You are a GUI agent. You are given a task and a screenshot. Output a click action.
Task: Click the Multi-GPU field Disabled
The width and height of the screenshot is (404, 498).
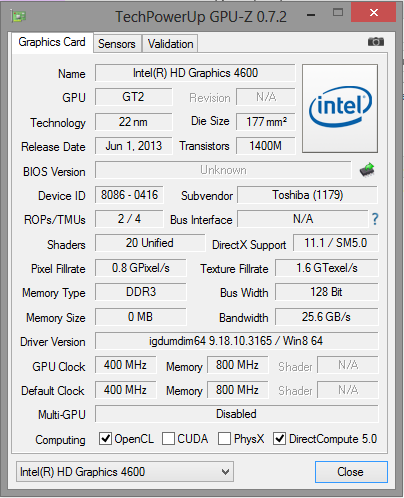237,414
